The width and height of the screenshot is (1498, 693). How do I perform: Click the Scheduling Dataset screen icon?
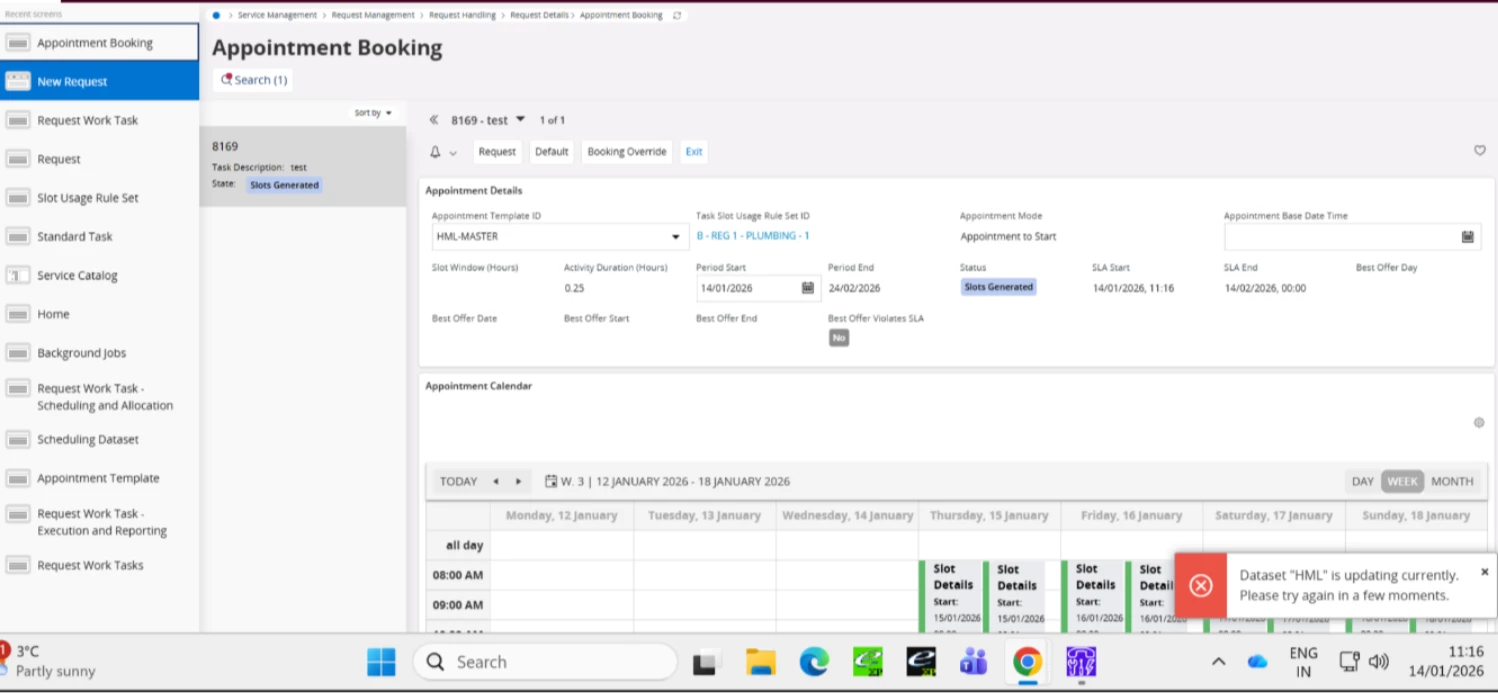pyautogui.click(x=18, y=439)
